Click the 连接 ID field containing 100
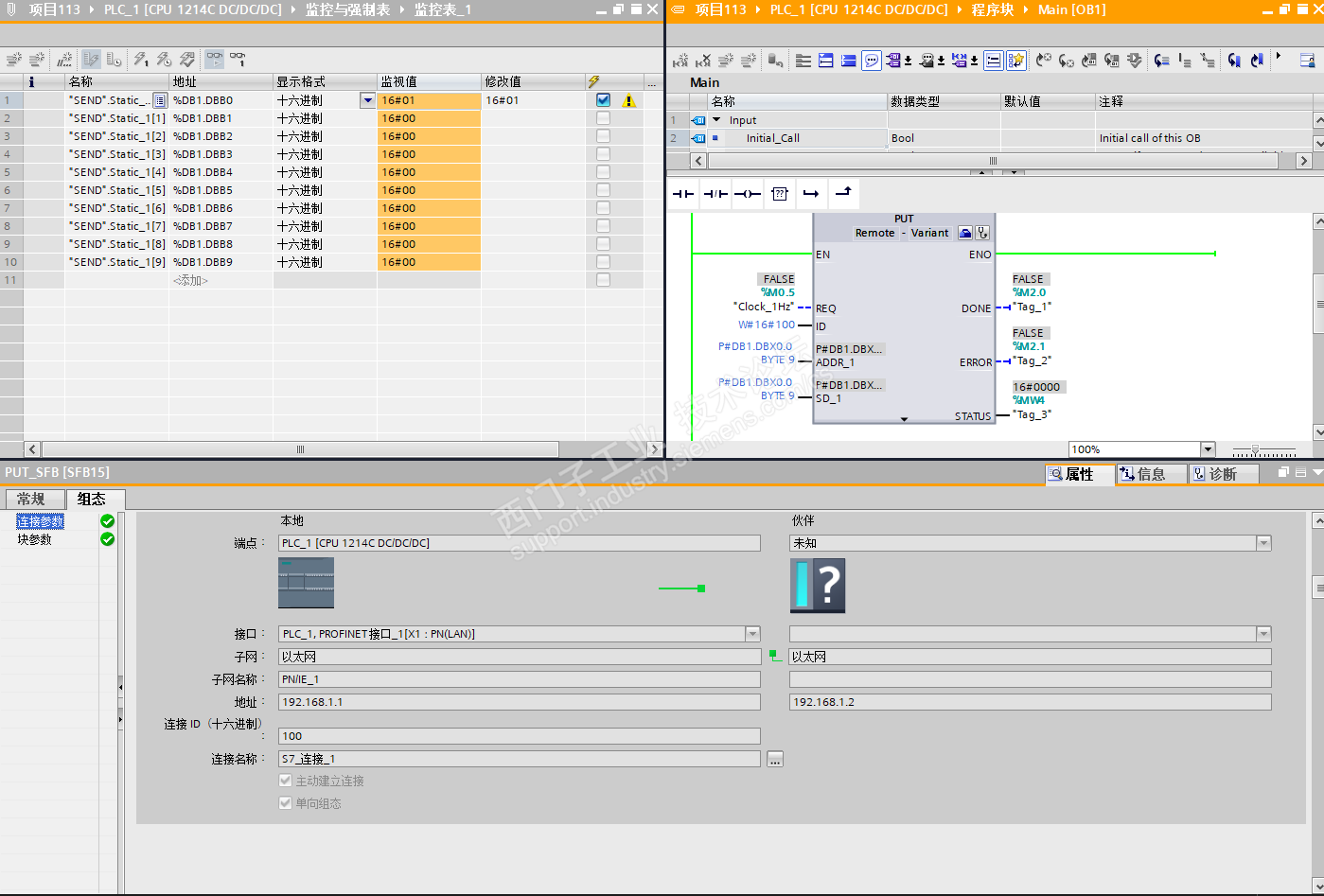This screenshot has height=896, width=1324. (519, 736)
